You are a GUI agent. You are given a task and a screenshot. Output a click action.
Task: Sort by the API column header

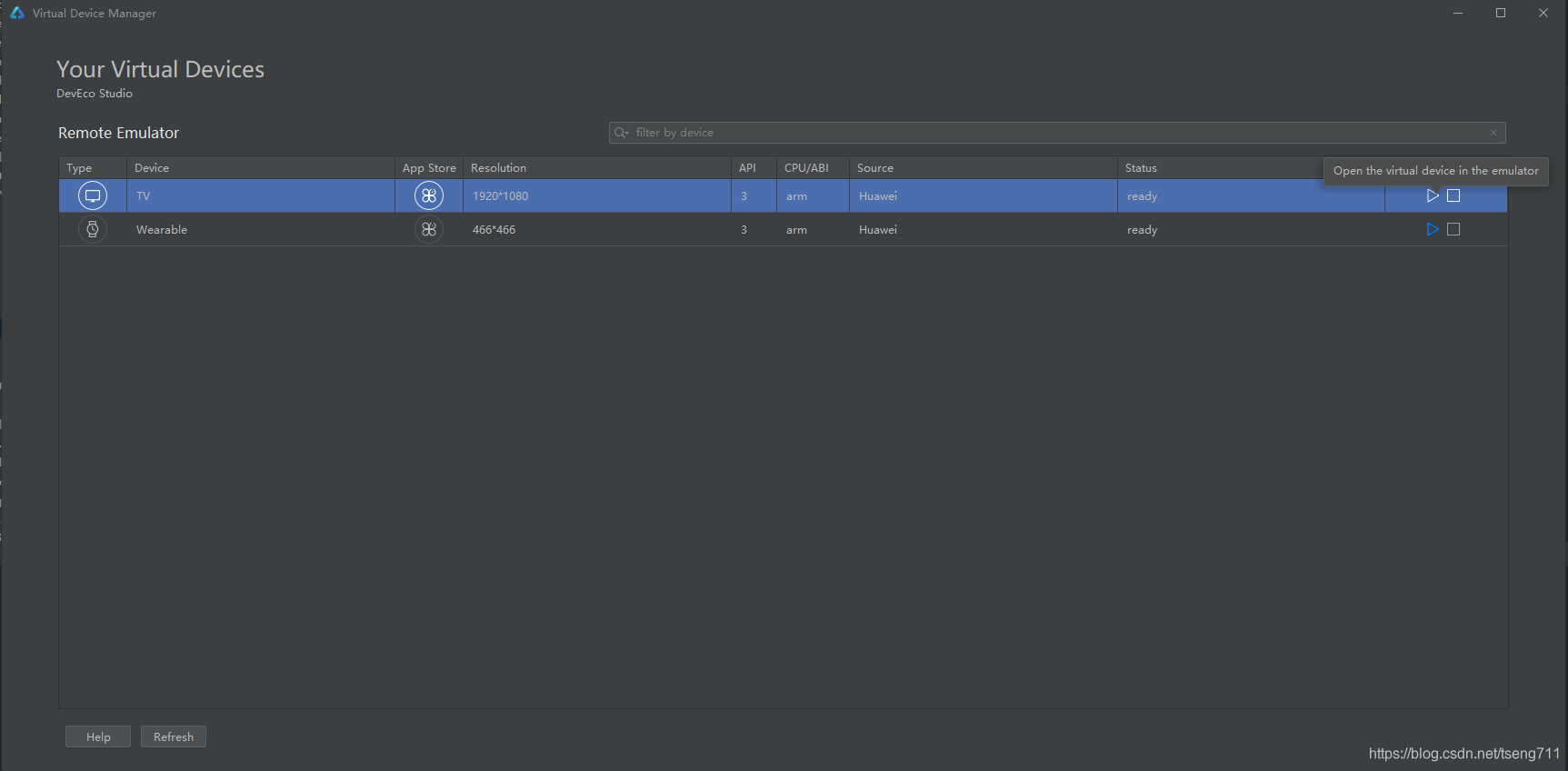tap(754, 168)
